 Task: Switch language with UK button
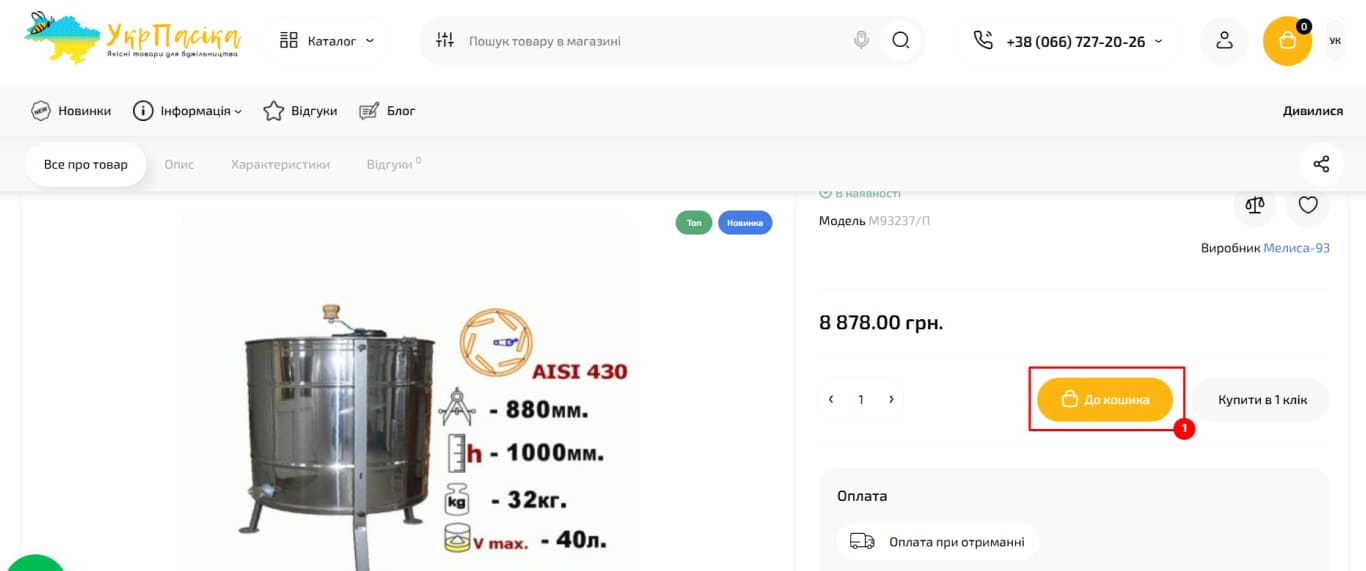1335,41
